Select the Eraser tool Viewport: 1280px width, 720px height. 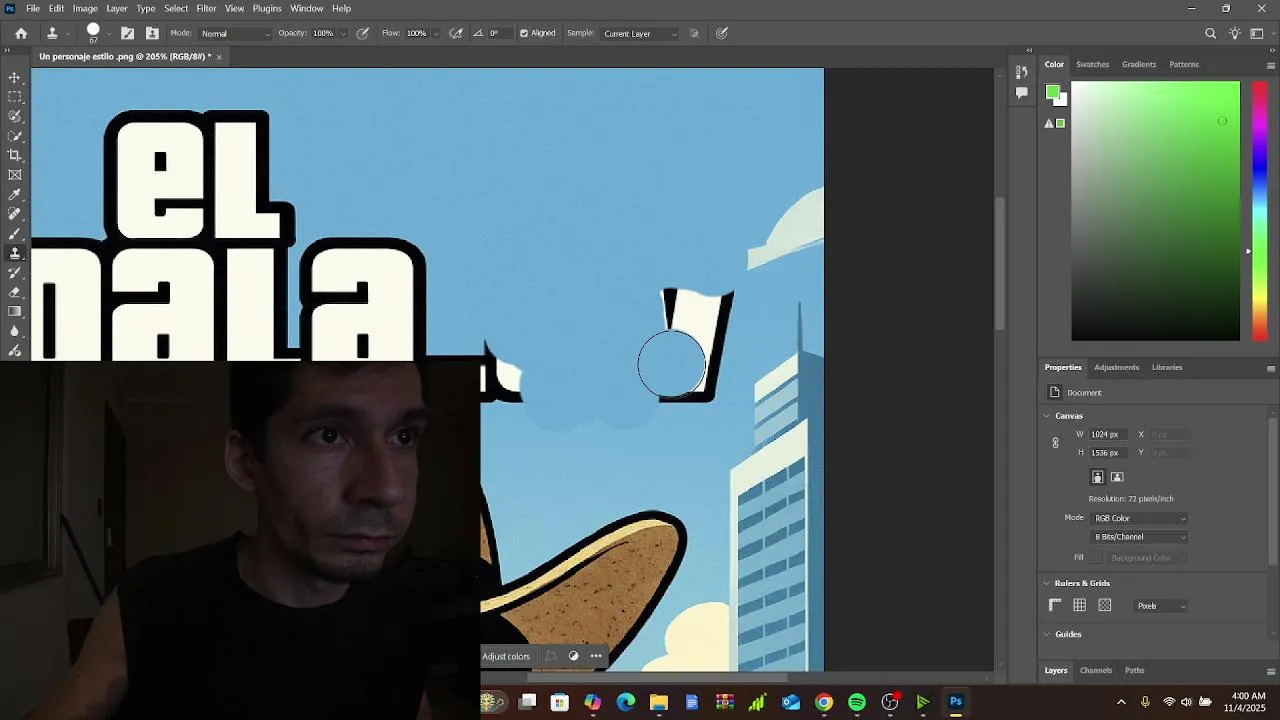pyautogui.click(x=15, y=292)
